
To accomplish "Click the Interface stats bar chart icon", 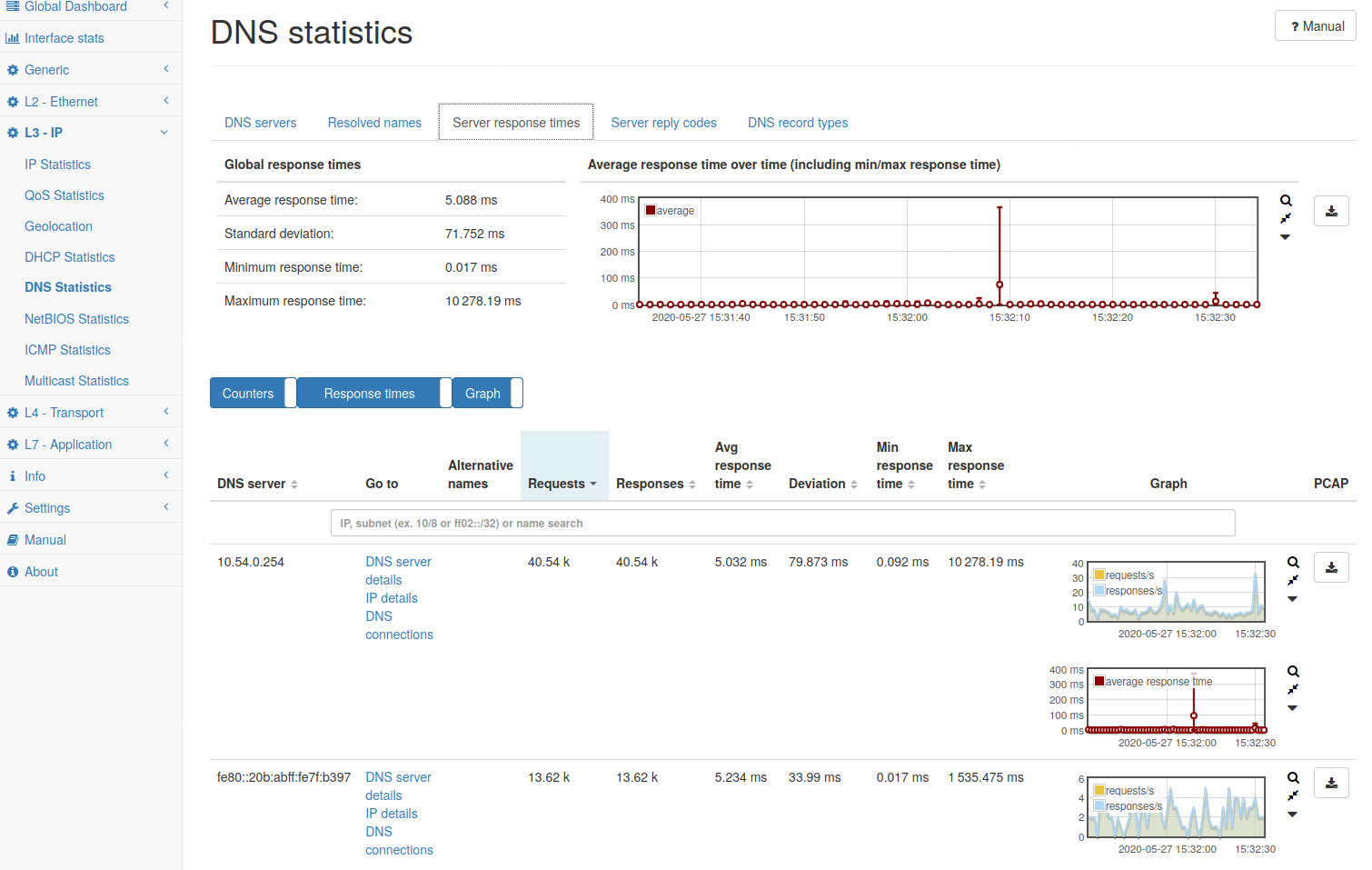I will pos(13,38).
